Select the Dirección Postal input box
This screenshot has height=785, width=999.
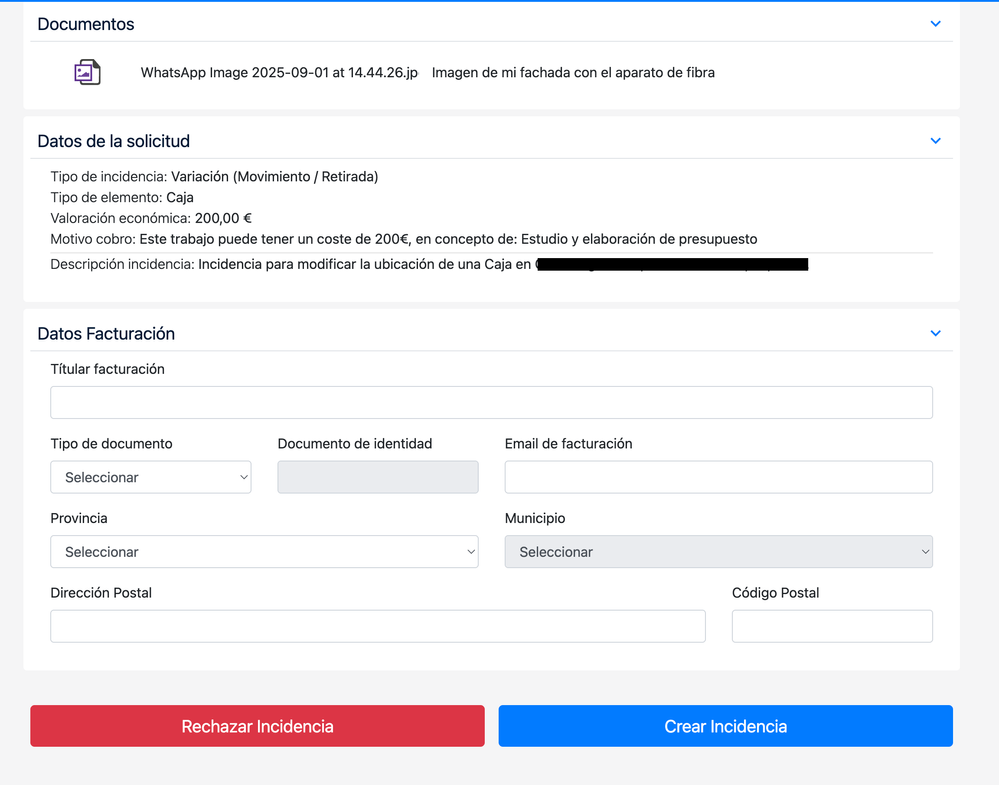coord(377,626)
